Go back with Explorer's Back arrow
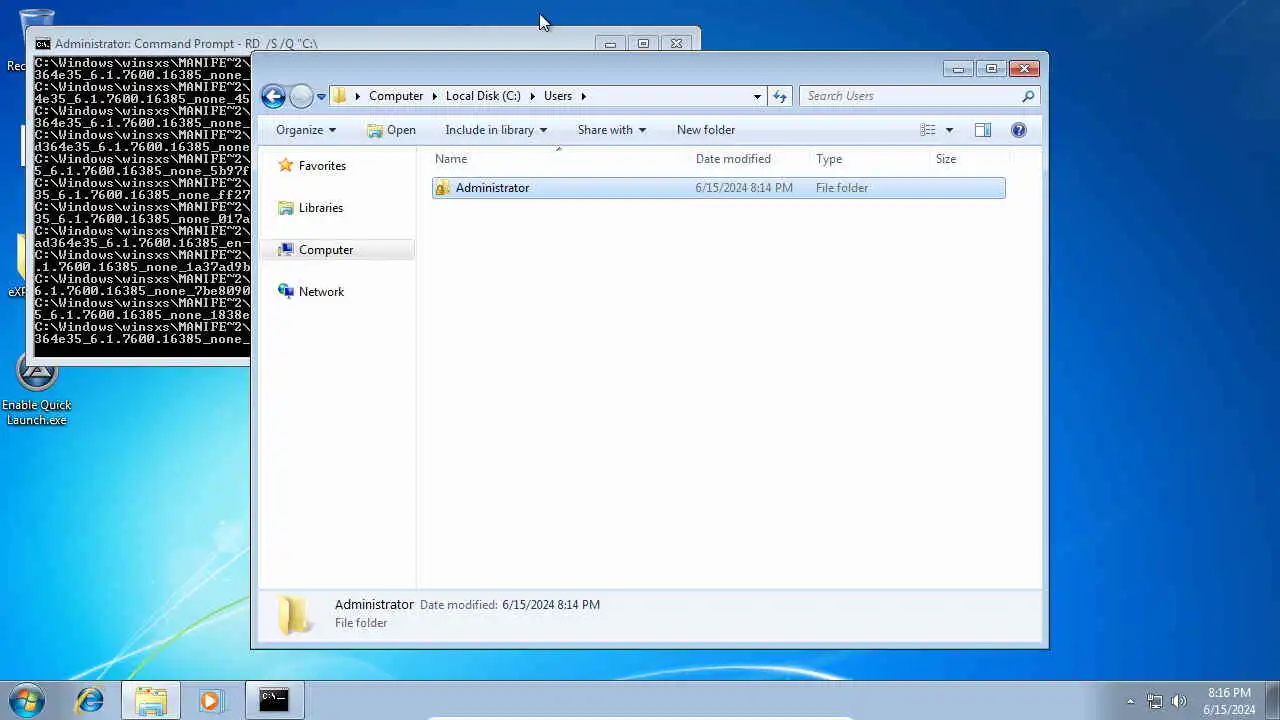The width and height of the screenshot is (1280, 720). coord(273,96)
